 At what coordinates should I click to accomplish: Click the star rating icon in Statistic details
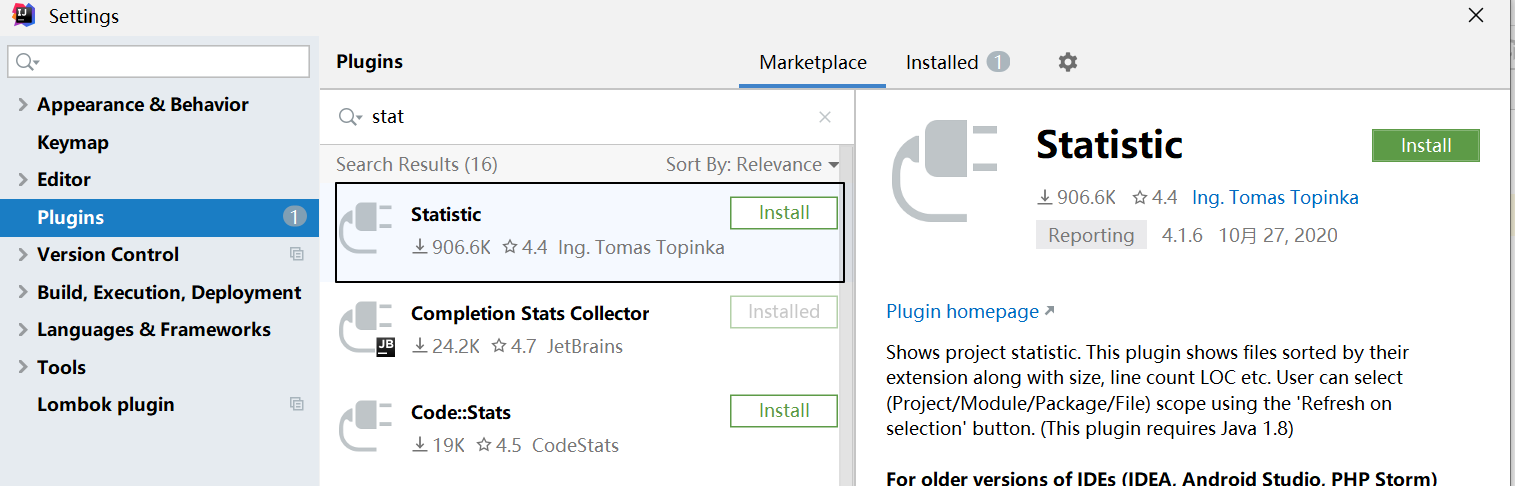pyautogui.click(x=1139, y=198)
